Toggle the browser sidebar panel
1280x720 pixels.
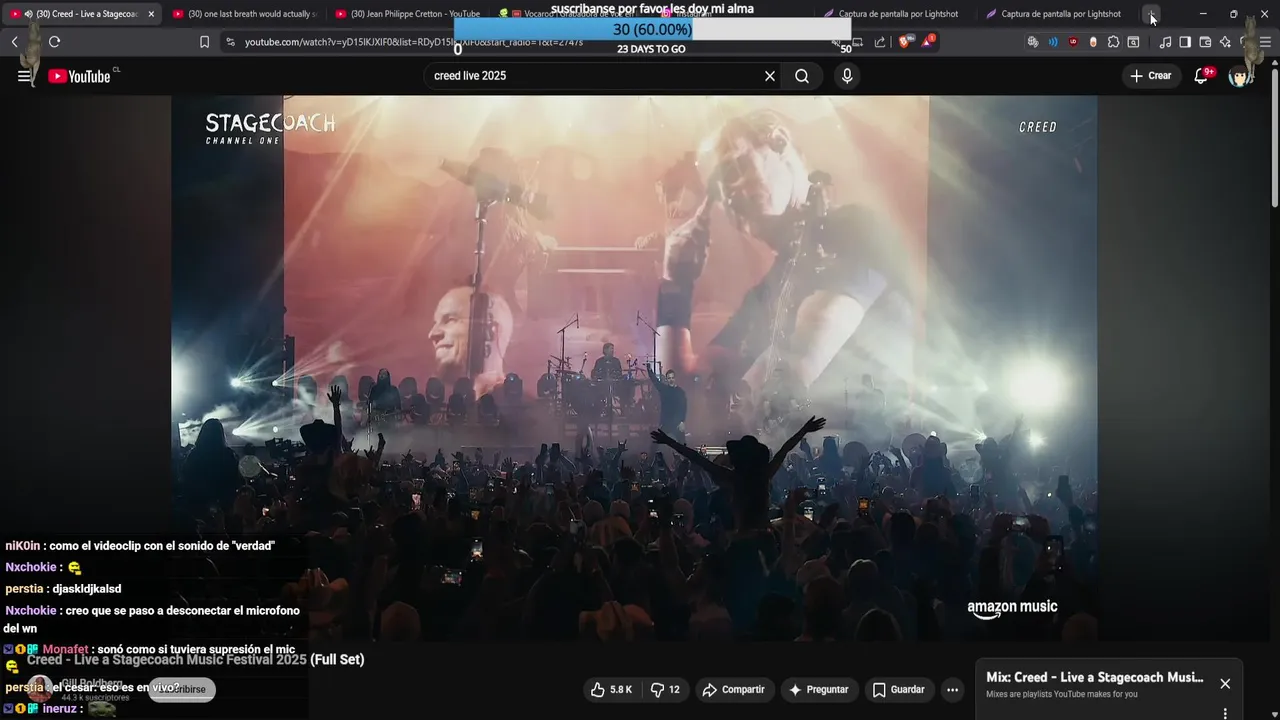[x=1185, y=42]
